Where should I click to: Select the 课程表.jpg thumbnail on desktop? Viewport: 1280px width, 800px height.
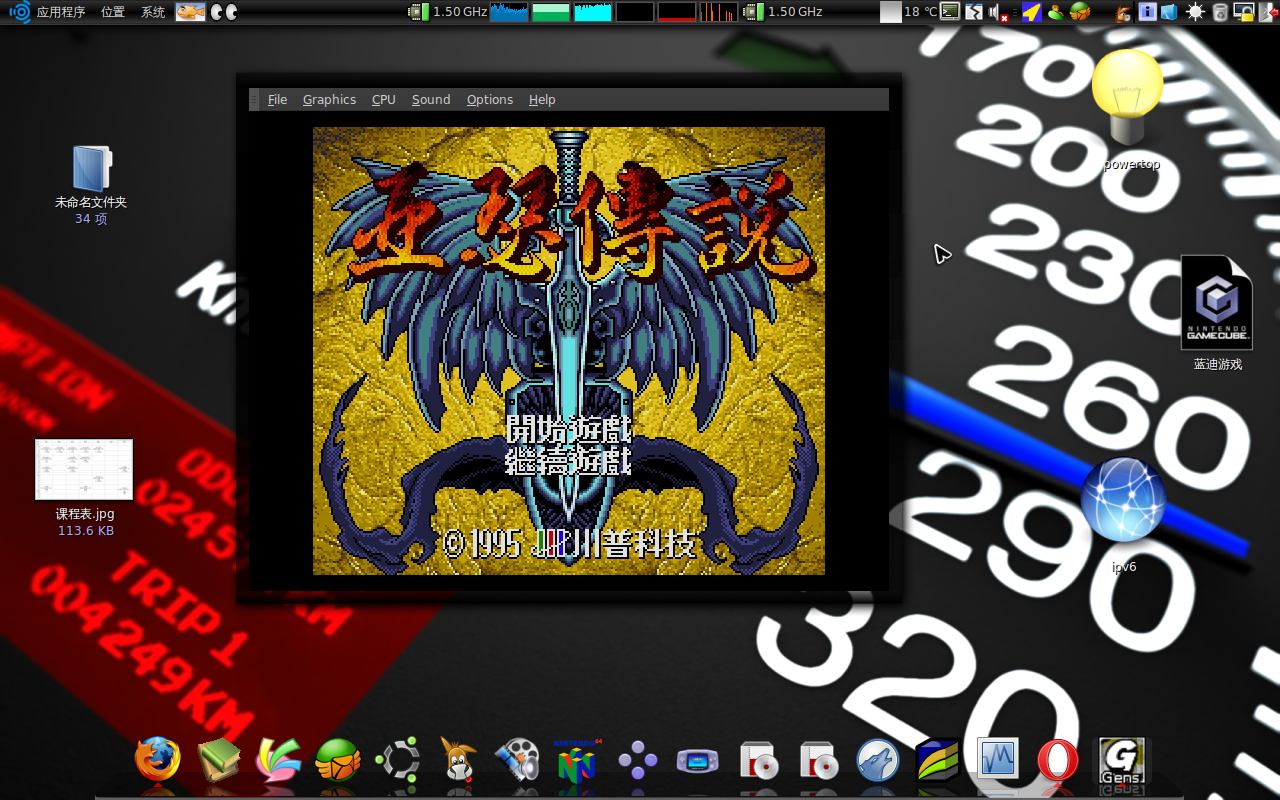[x=84, y=488]
